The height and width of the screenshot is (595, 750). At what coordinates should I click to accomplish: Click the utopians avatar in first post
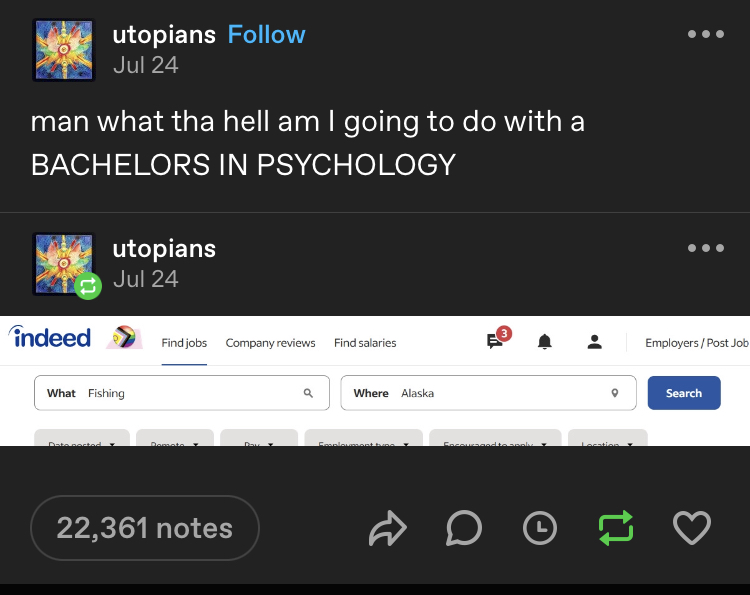64,50
